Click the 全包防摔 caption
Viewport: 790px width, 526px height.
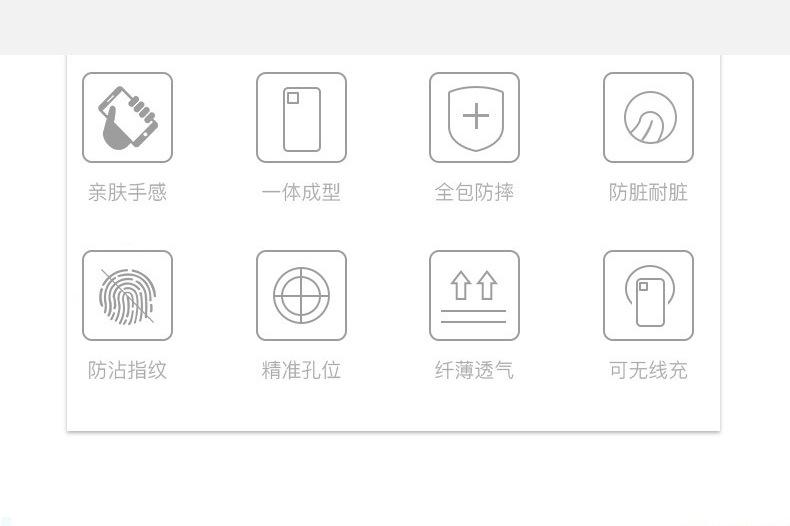tap(475, 192)
